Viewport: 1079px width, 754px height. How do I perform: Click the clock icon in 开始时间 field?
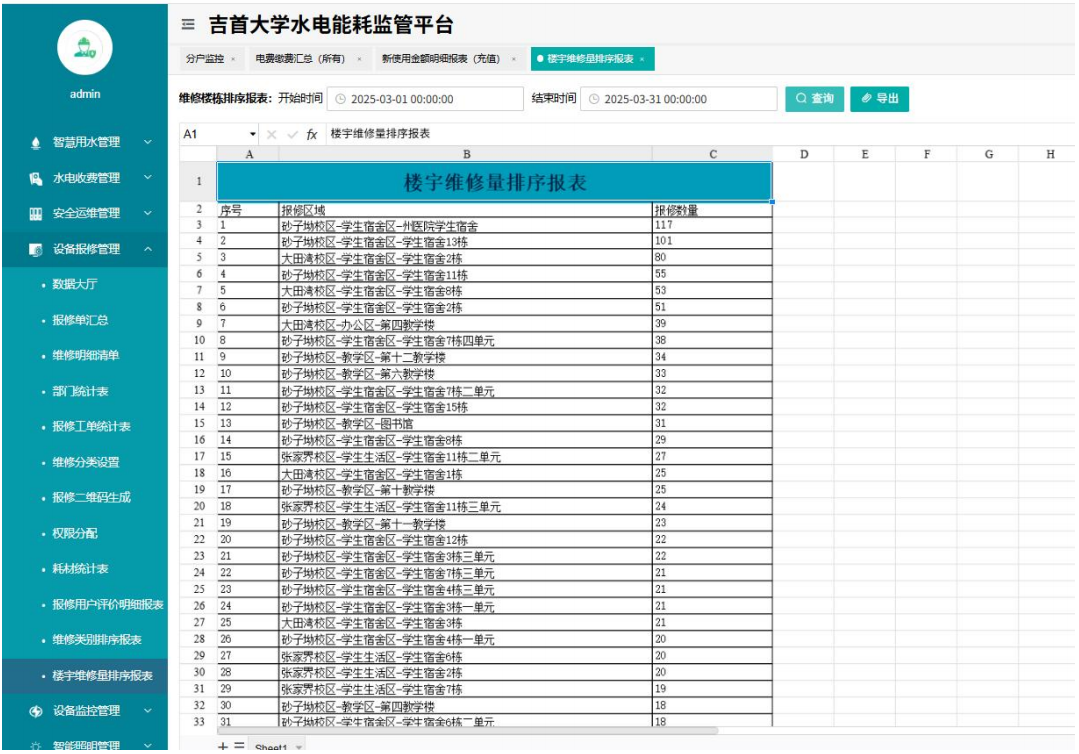[340, 99]
